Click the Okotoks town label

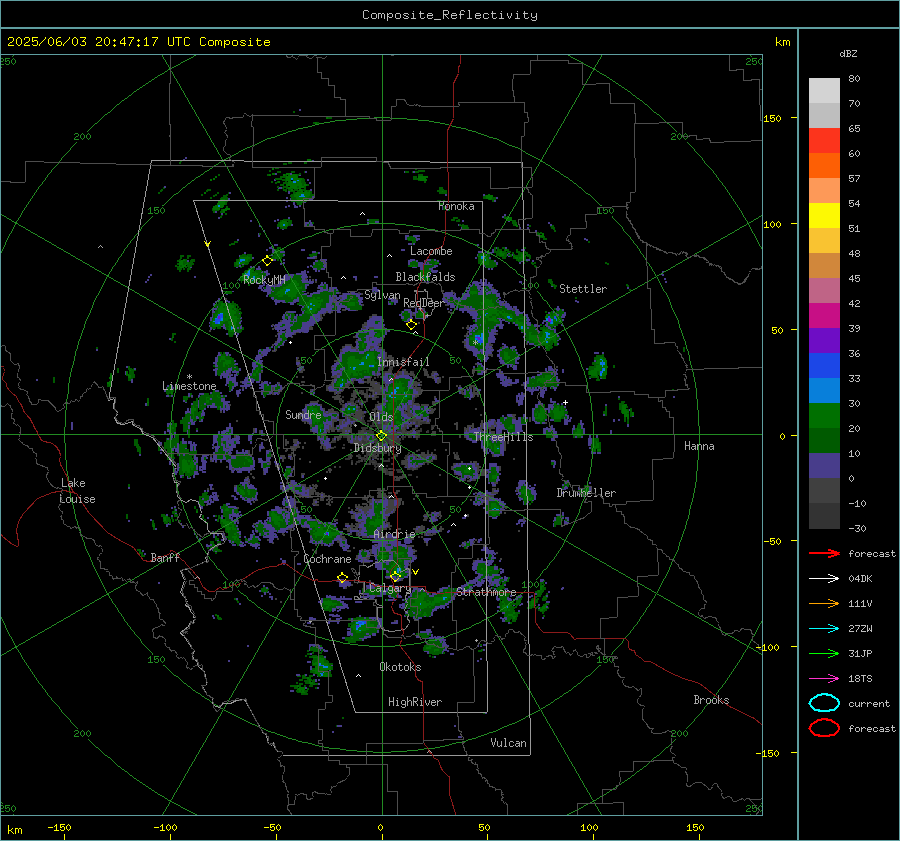(400, 667)
